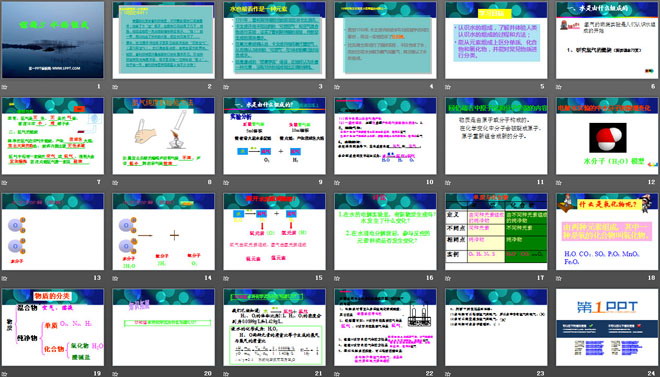Click the animation star icon under slide 5

click(x=448, y=87)
